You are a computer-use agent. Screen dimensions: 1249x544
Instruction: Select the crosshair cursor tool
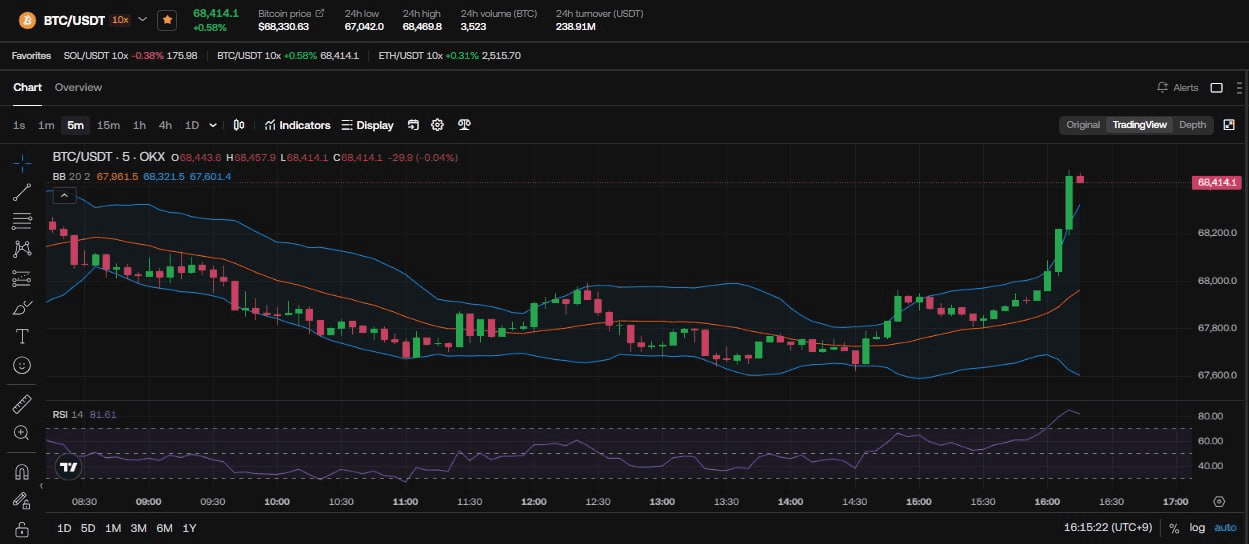click(x=22, y=163)
